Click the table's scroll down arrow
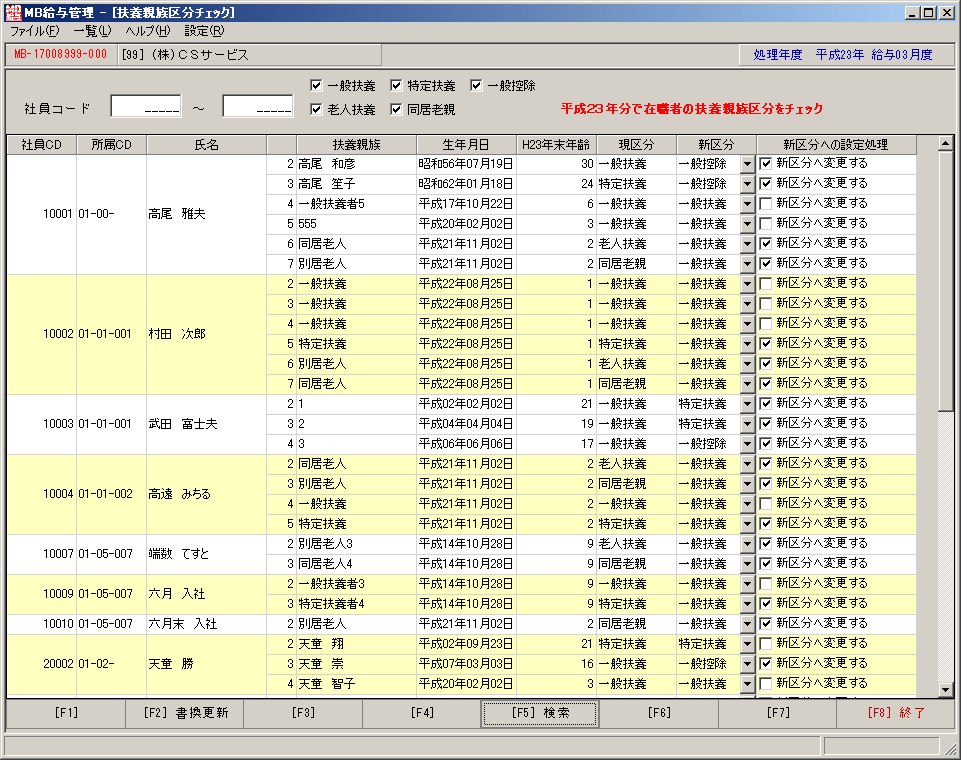This screenshot has width=961, height=760. [x=946, y=690]
